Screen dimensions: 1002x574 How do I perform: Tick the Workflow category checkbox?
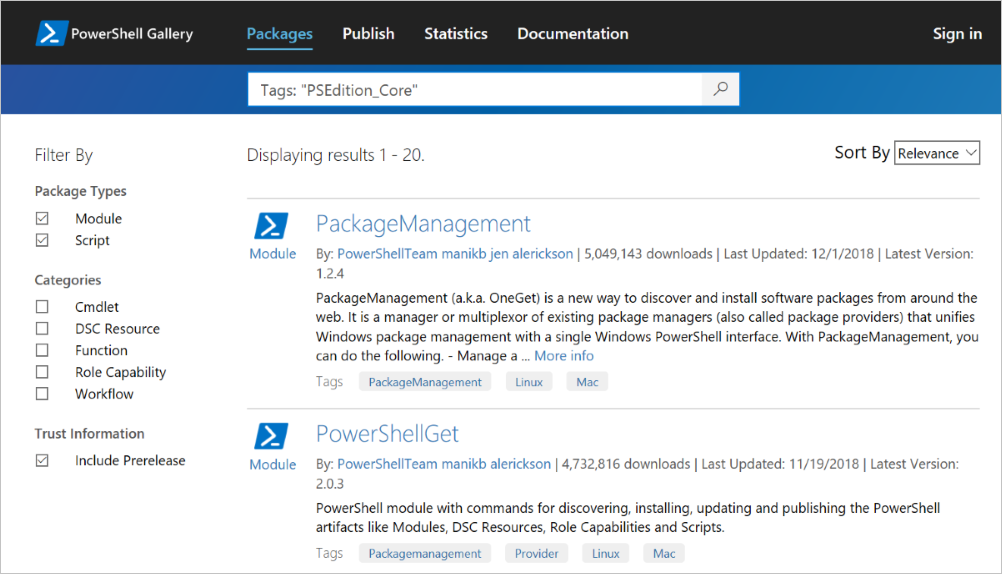[42, 394]
